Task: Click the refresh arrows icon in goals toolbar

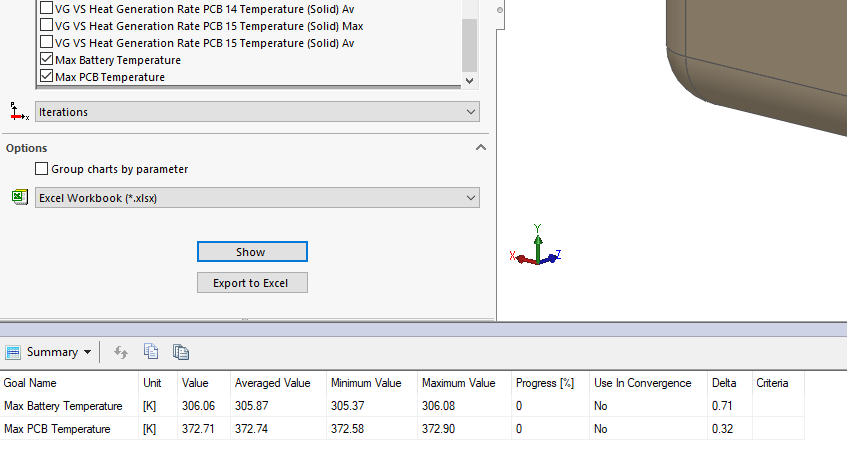Action: click(x=121, y=352)
